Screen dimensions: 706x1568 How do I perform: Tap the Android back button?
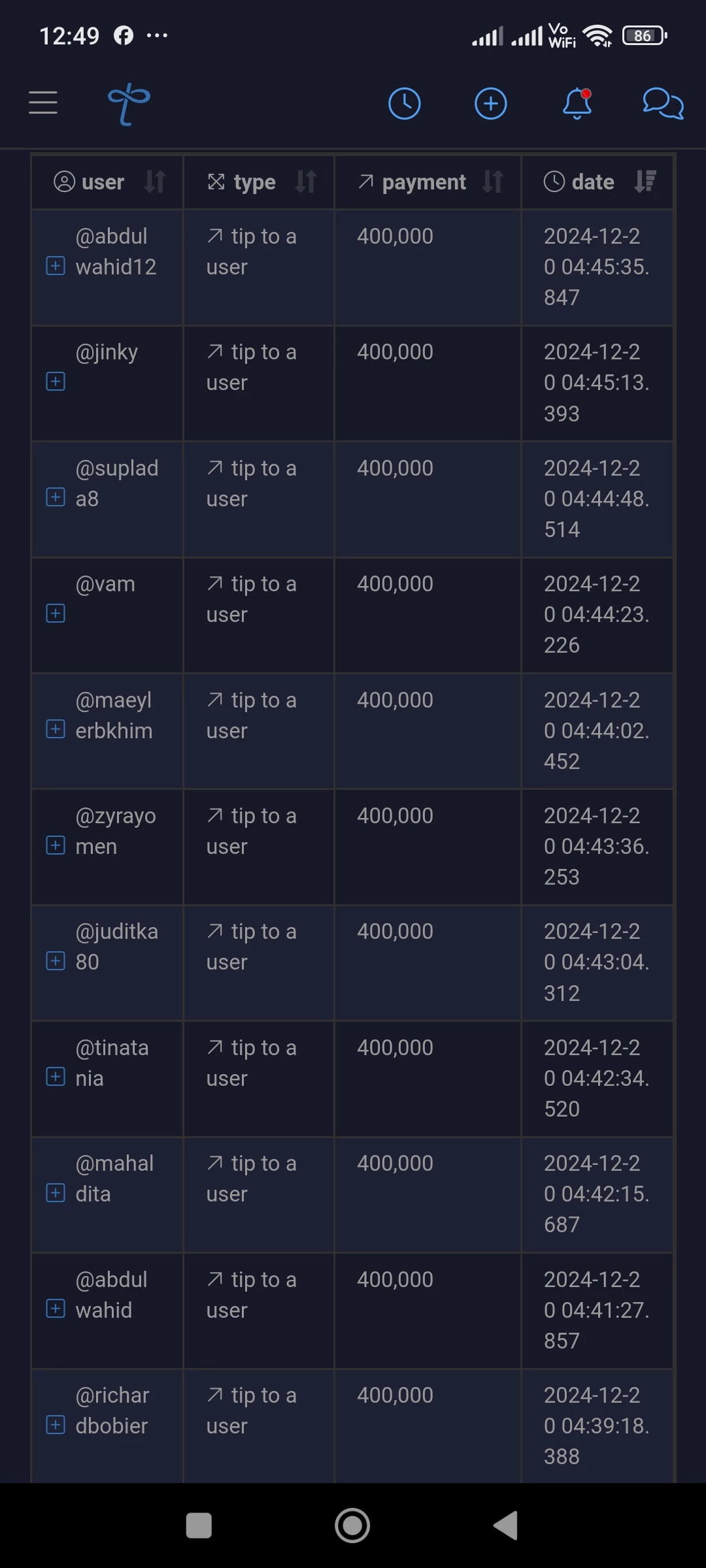(505, 1526)
